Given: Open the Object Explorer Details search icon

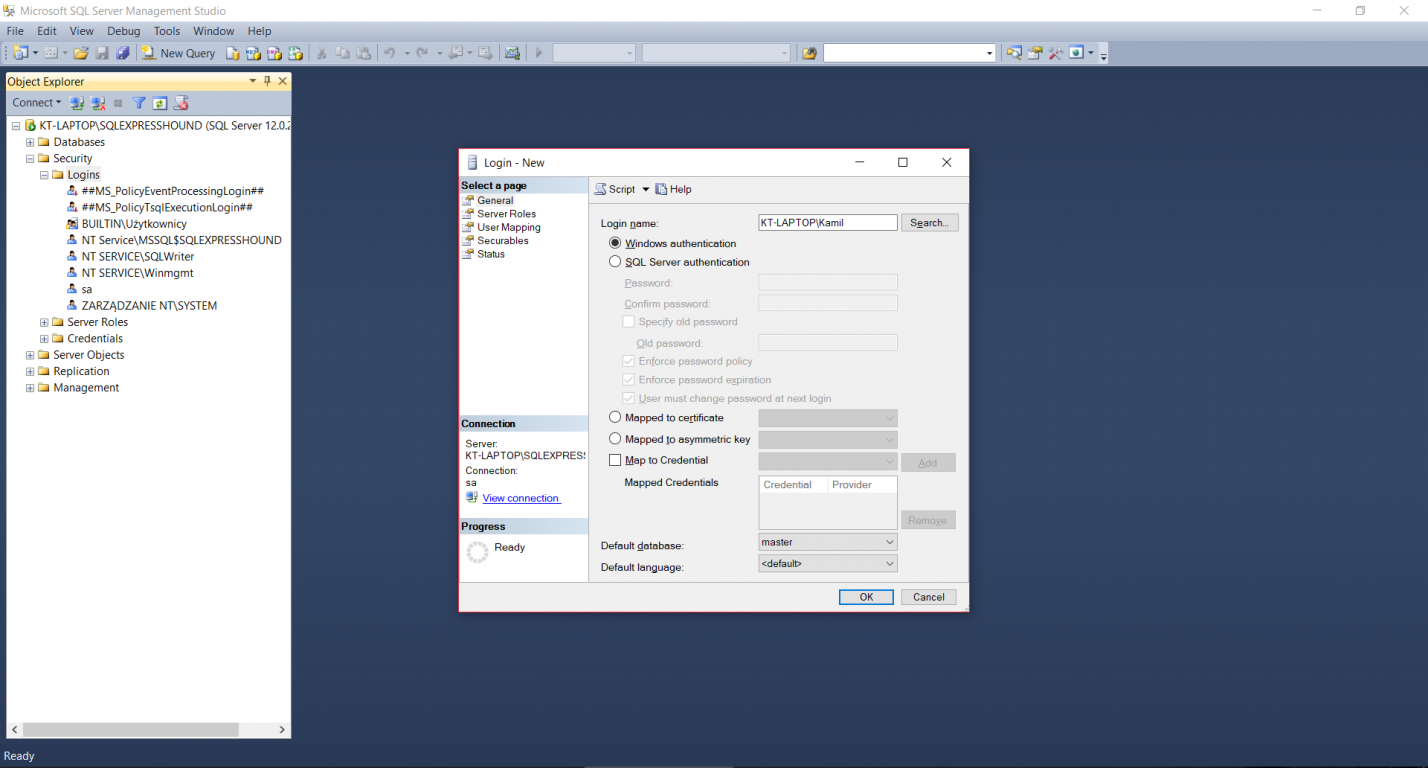Looking at the screenshot, I should [x=1014, y=53].
